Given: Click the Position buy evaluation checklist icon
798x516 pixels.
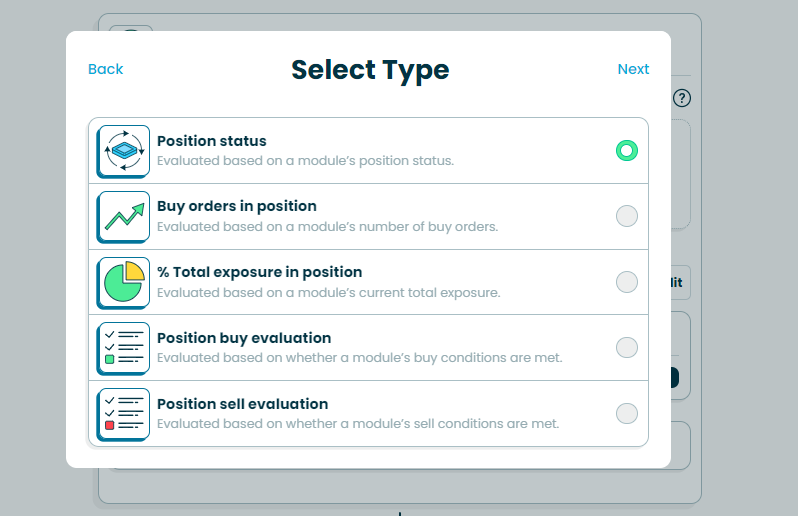Looking at the screenshot, I should coord(124,347).
